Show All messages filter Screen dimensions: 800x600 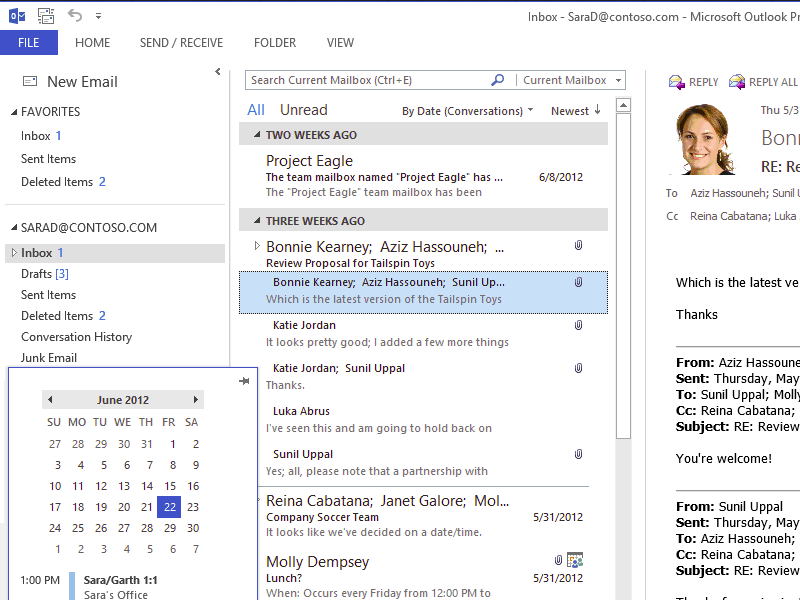click(x=256, y=110)
